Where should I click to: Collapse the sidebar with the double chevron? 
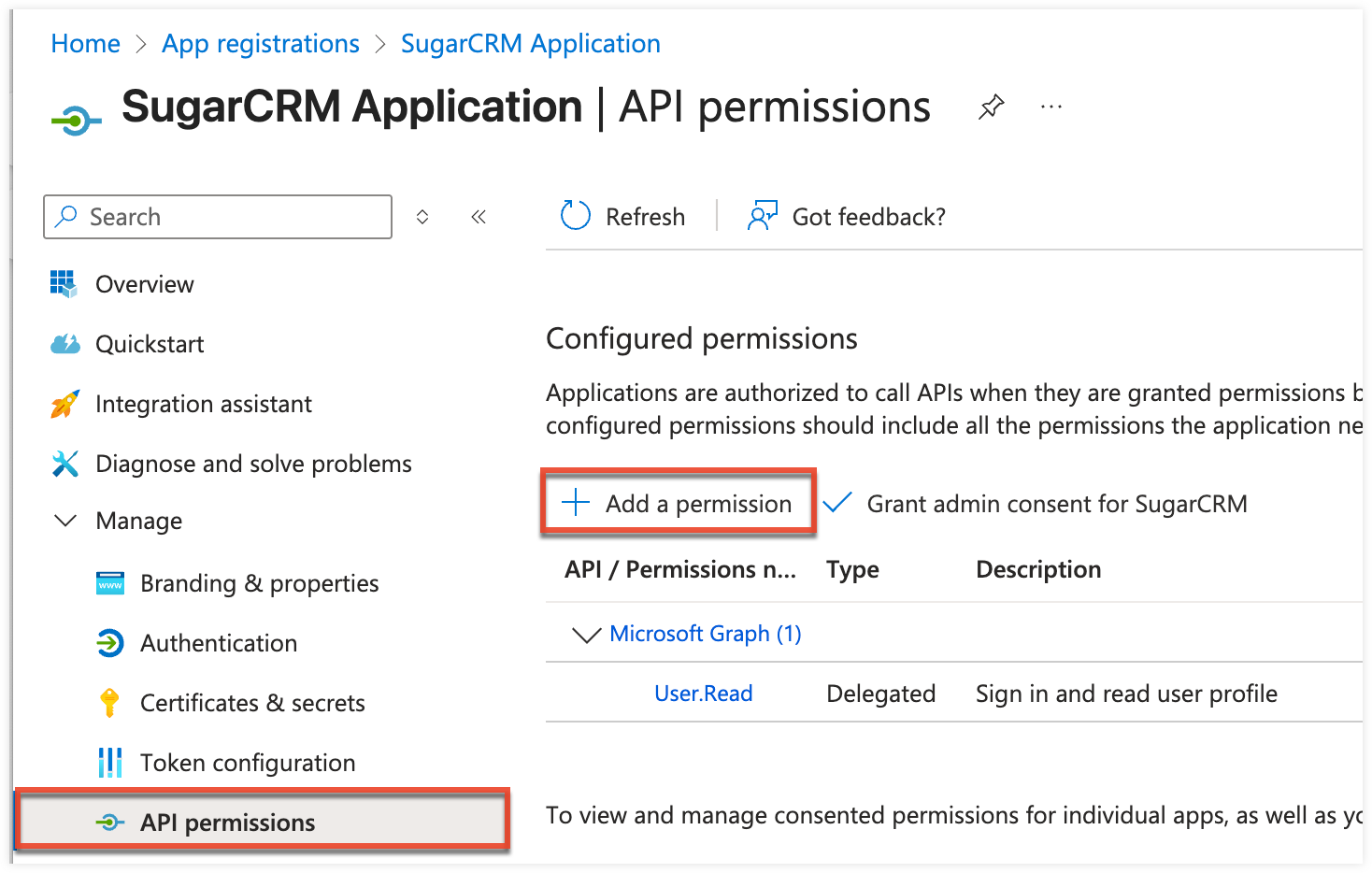coord(479,216)
